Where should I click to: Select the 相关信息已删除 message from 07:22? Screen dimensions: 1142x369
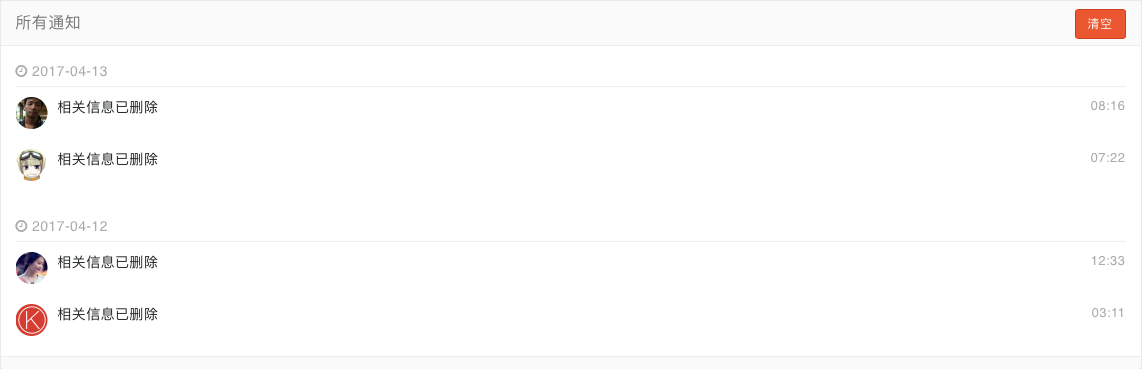(108, 159)
